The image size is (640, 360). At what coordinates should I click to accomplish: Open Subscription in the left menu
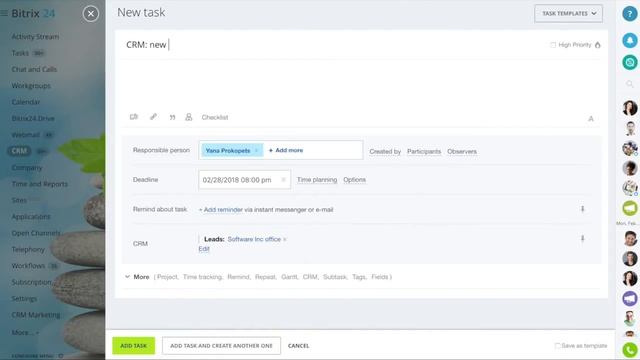coord(31,282)
